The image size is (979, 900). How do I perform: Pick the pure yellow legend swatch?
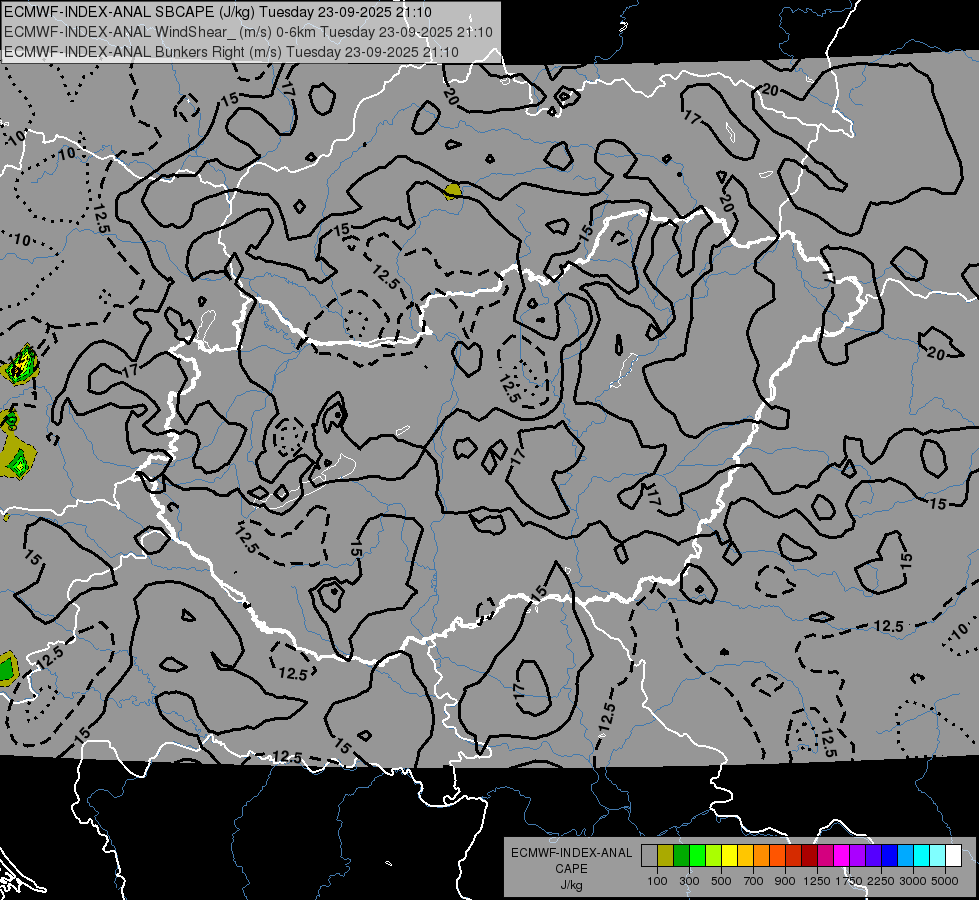pyautogui.click(x=729, y=855)
